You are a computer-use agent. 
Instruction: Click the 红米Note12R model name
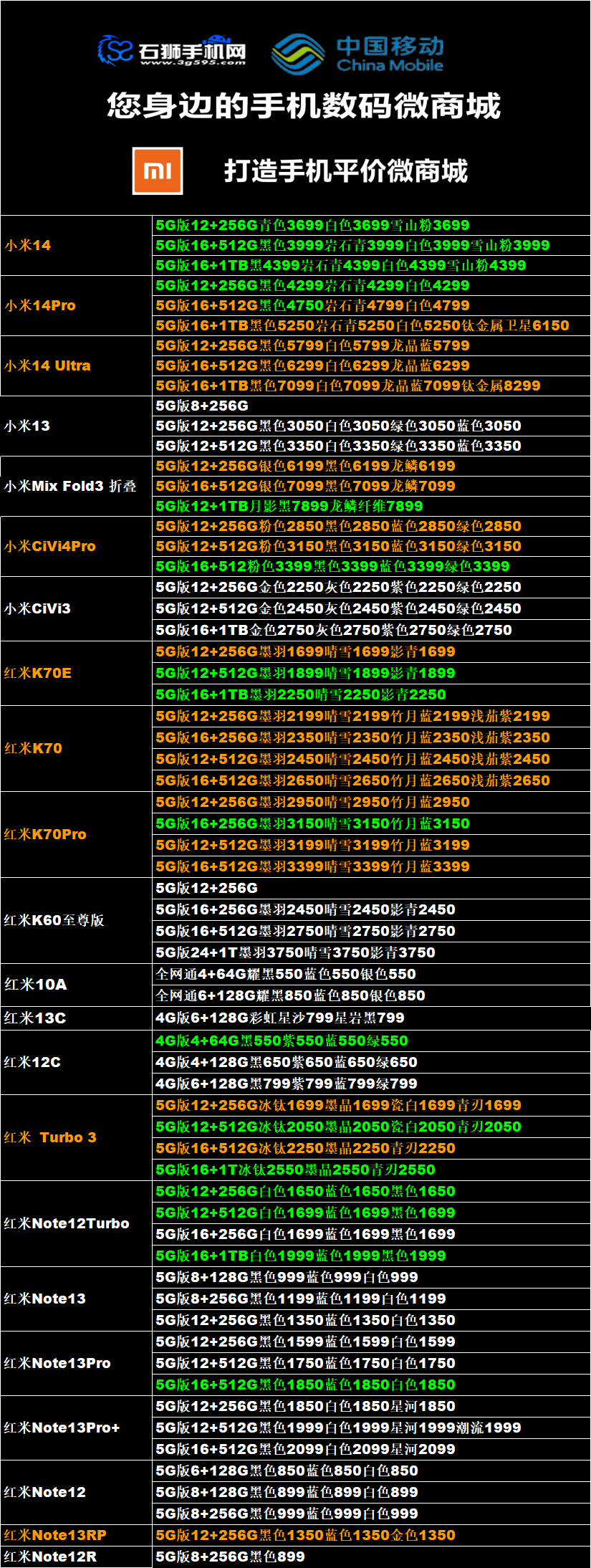[x=50, y=1557]
